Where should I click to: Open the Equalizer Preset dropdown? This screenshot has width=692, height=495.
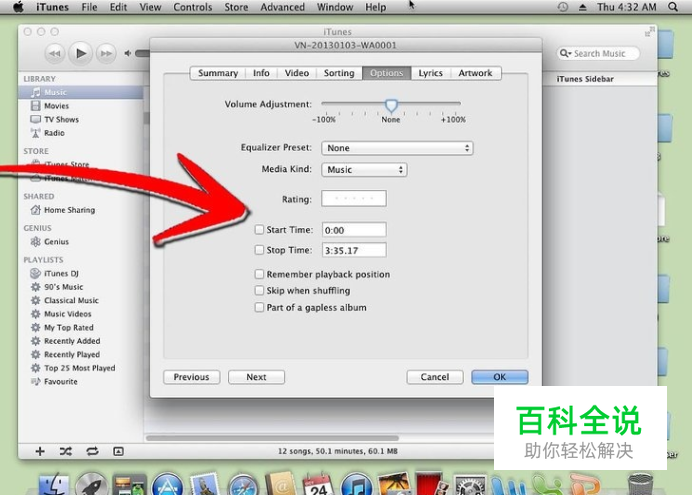tap(397, 148)
